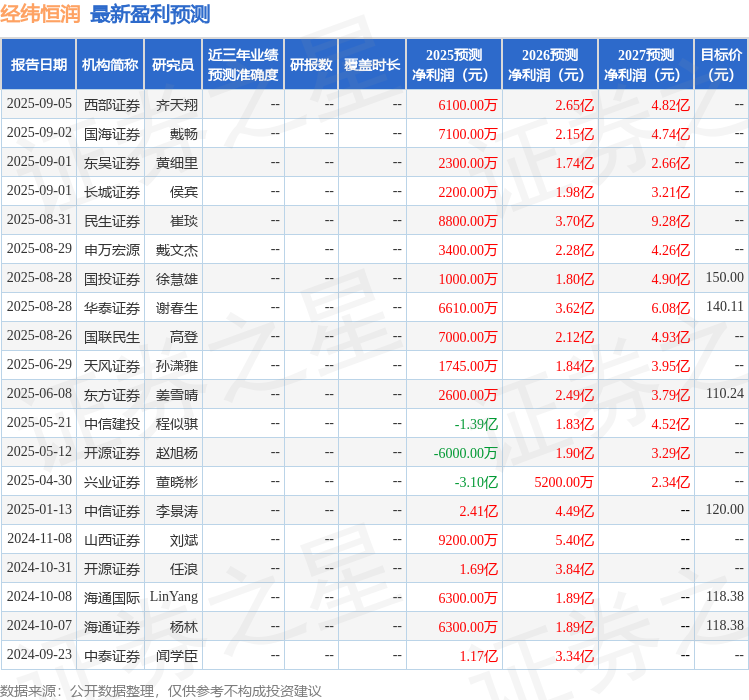
Task: Click the 9.28亿 2027 forecast
Action: click(x=671, y=221)
